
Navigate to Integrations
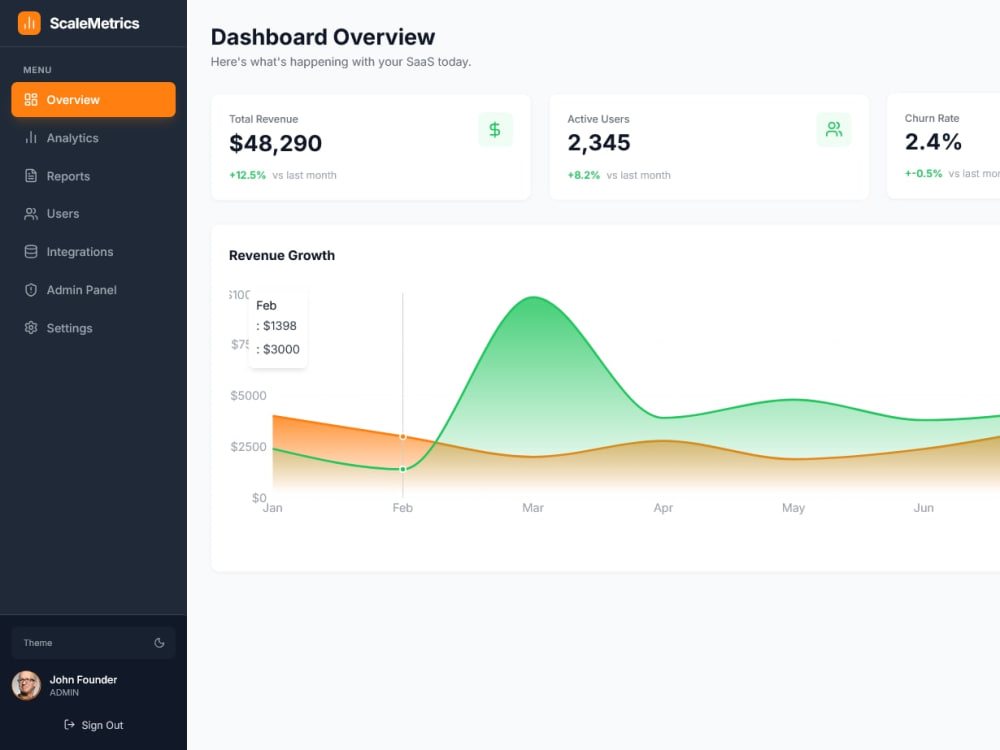93,252
